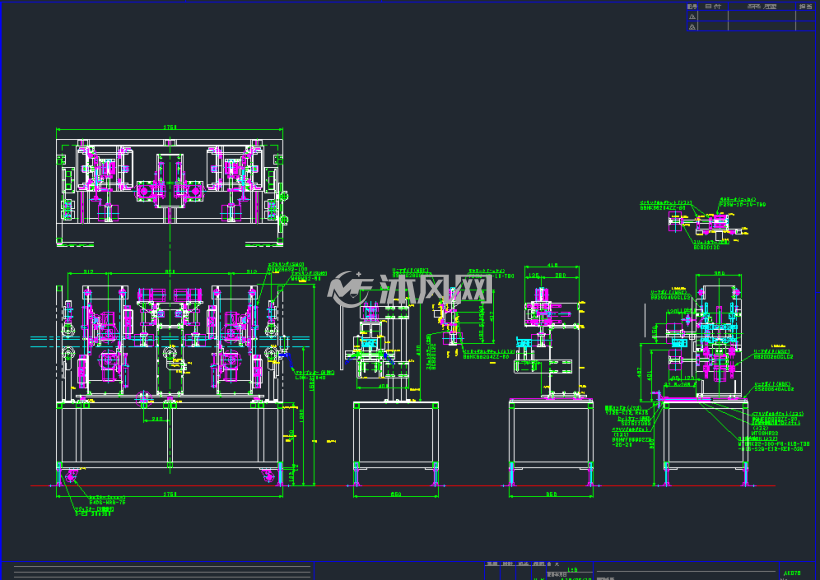
Task: Click the lower revision triangle in the revision table
Action: coord(692,27)
